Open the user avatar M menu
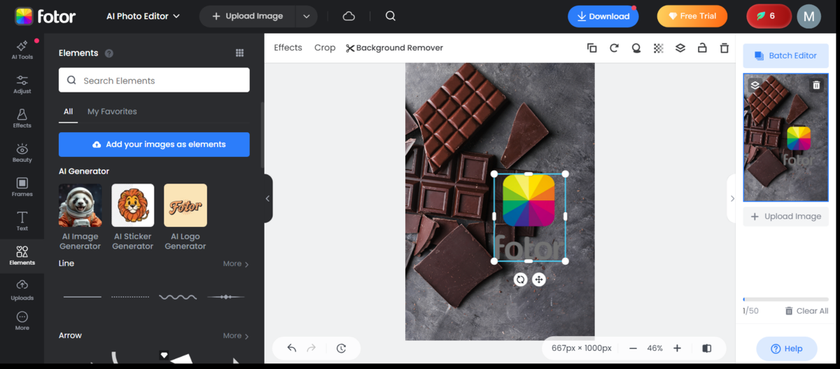The height and width of the screenshot is (369, 840). pyautogui.click(x=808, y=16)
